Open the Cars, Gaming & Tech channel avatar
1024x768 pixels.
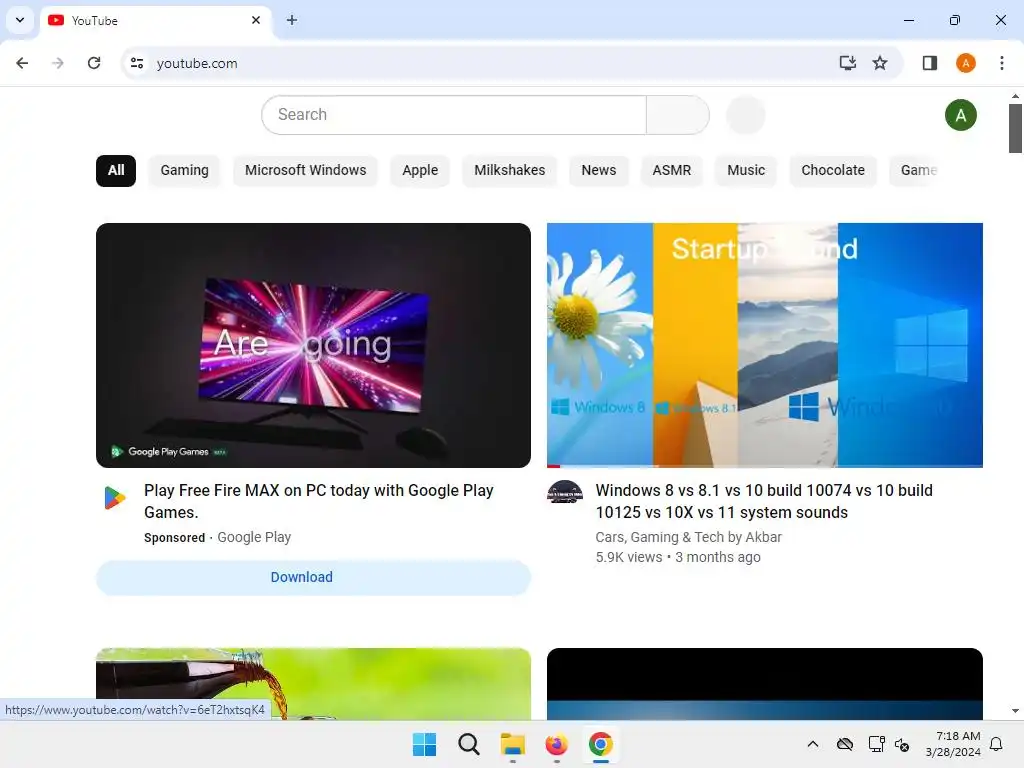[x=565, y=491]
